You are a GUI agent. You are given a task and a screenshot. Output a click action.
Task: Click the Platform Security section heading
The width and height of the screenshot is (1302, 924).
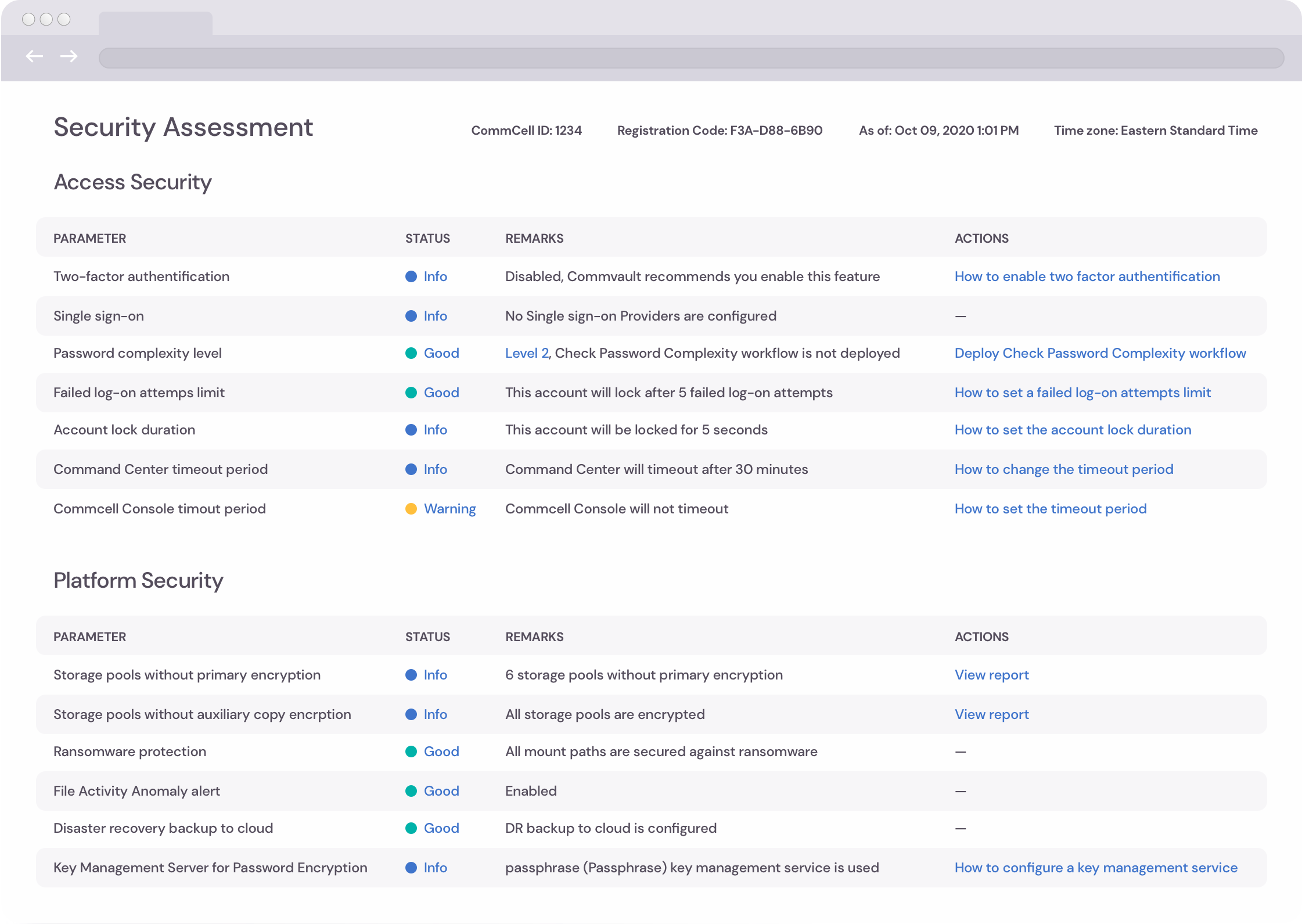tap(139, 581)
